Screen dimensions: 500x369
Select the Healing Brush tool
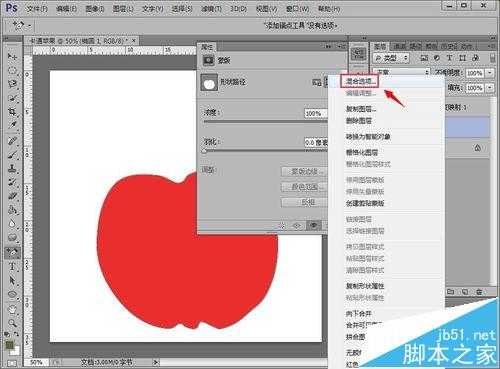click(12, 141)
